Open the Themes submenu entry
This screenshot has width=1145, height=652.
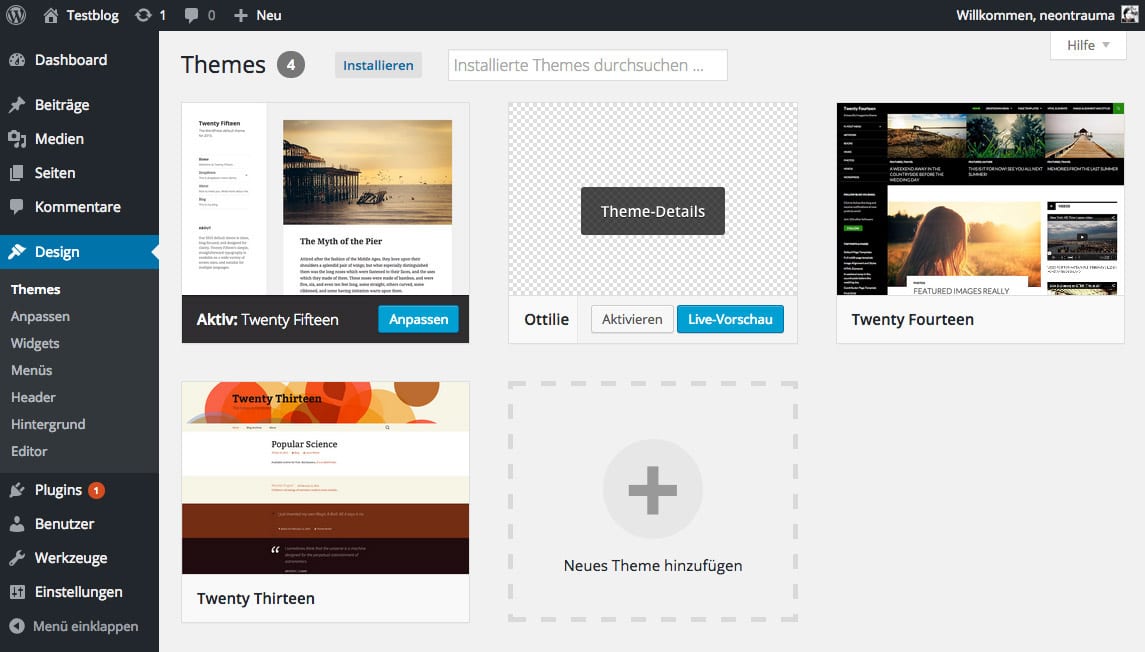(36, 289)
